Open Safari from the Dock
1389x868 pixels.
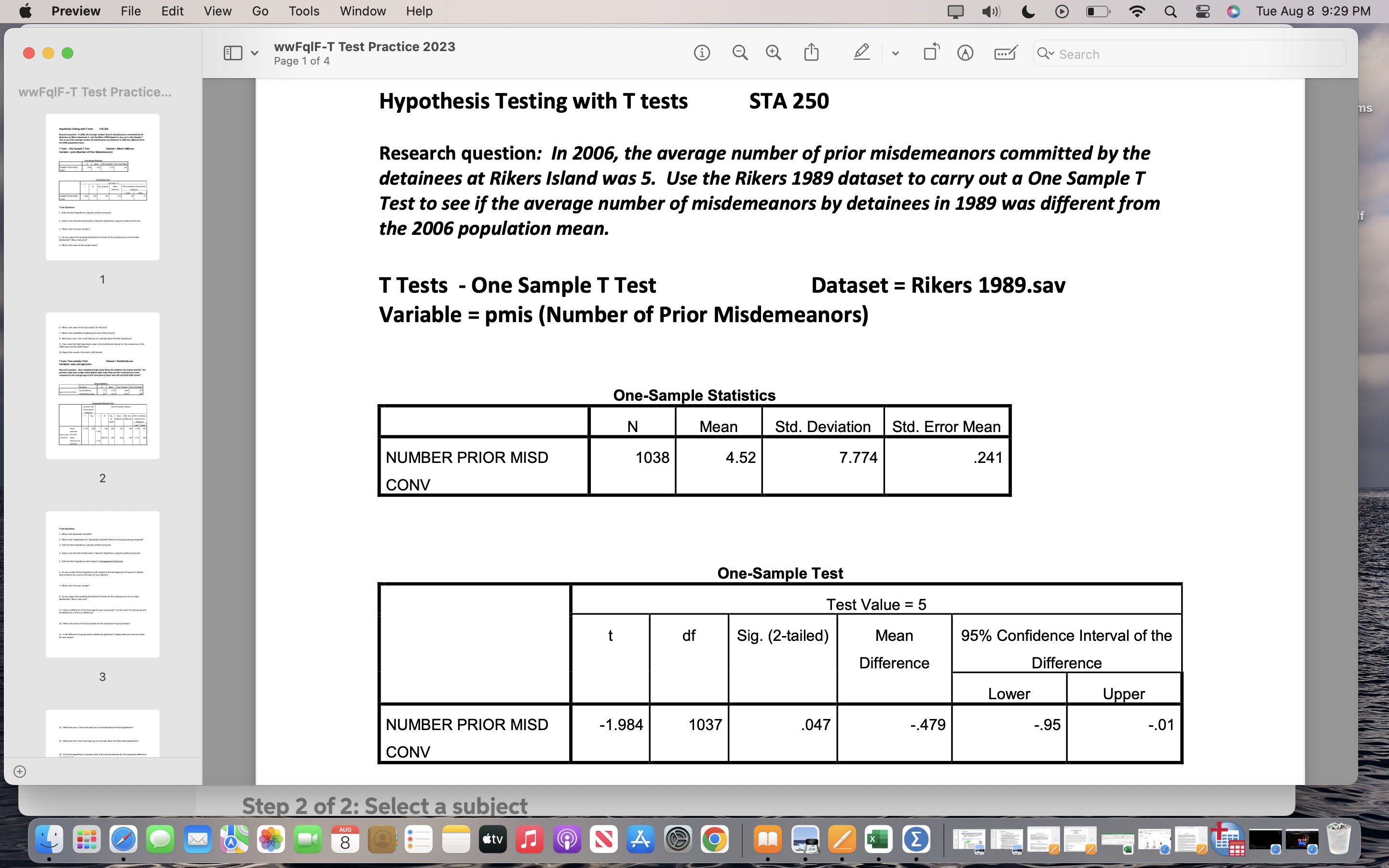pos(124,839)
